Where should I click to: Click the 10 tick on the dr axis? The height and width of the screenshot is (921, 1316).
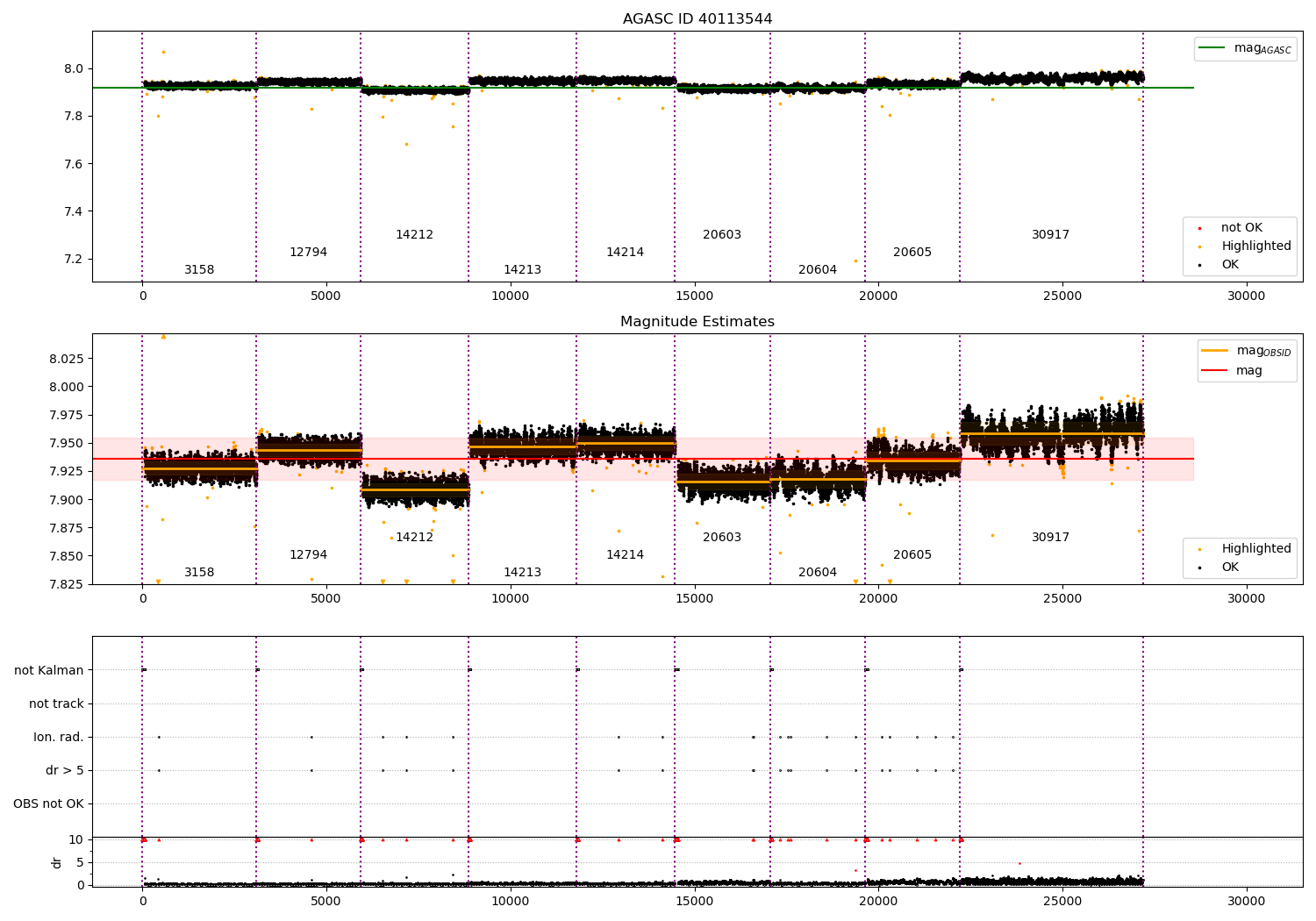click(76, 839)
